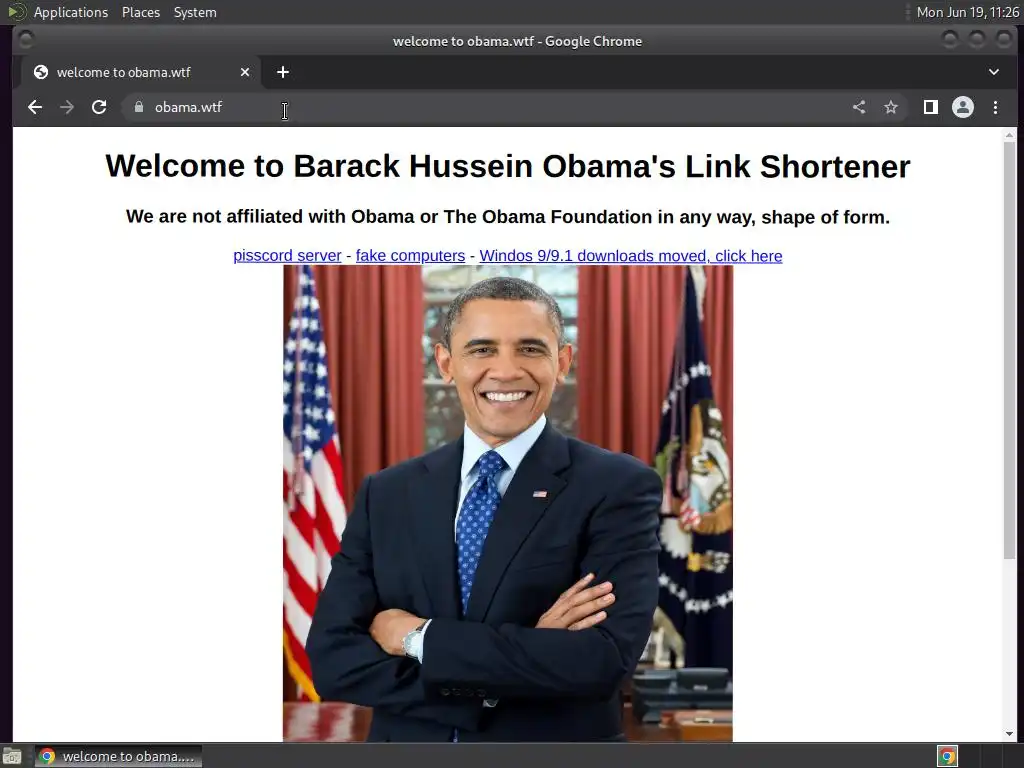This screenshot has height=768, width=1024.
Task: Bookmark this page with the star icon
Action: 891,107
